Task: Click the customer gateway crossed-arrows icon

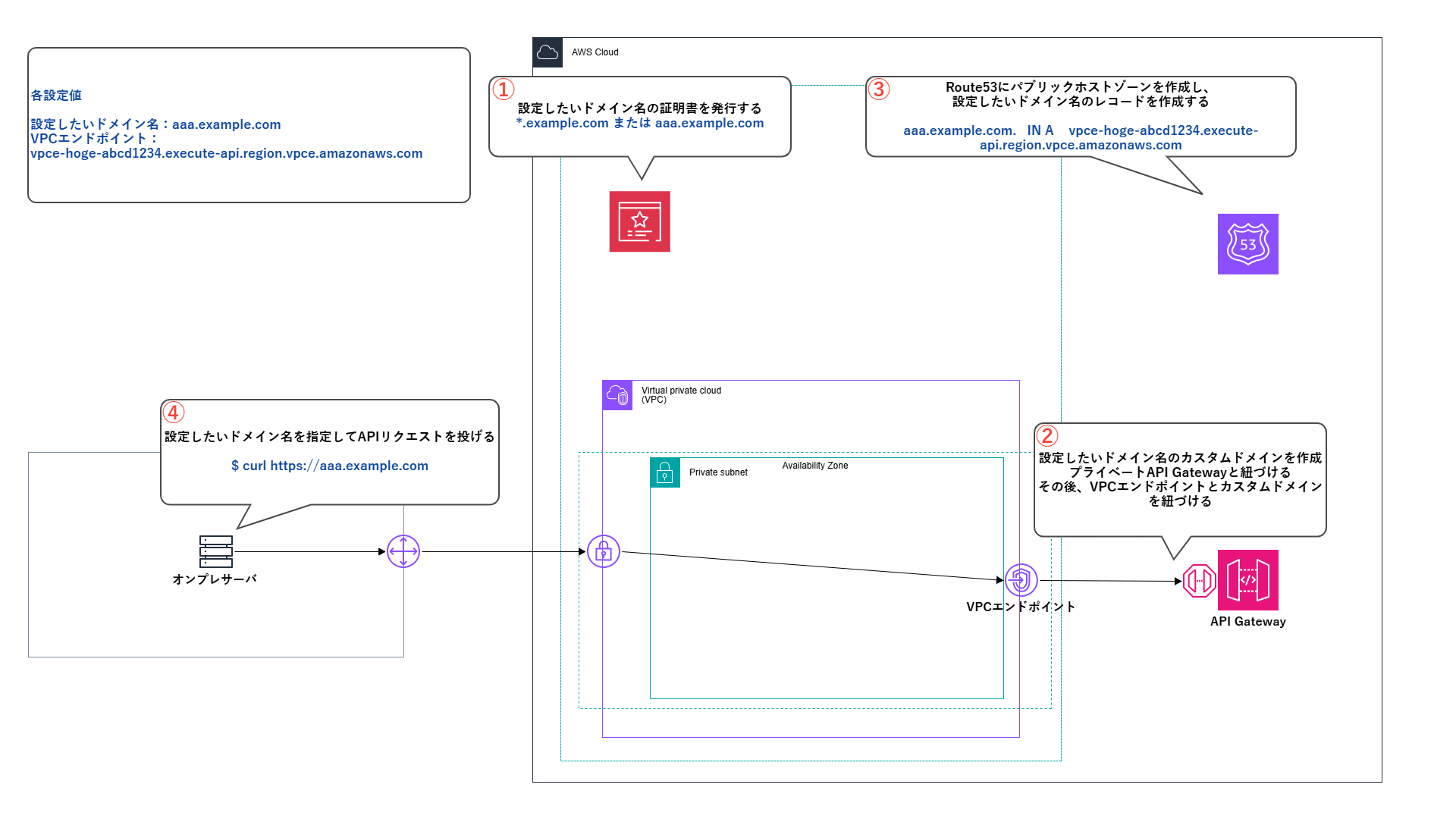Action: click(x=403, y=551)
